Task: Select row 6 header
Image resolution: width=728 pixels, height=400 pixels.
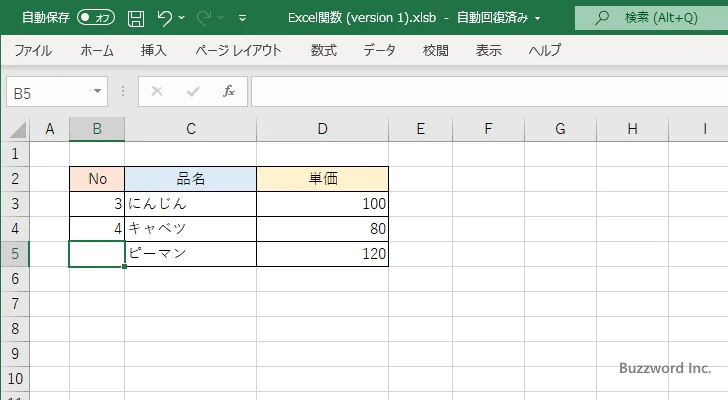Action: (15, 279)
